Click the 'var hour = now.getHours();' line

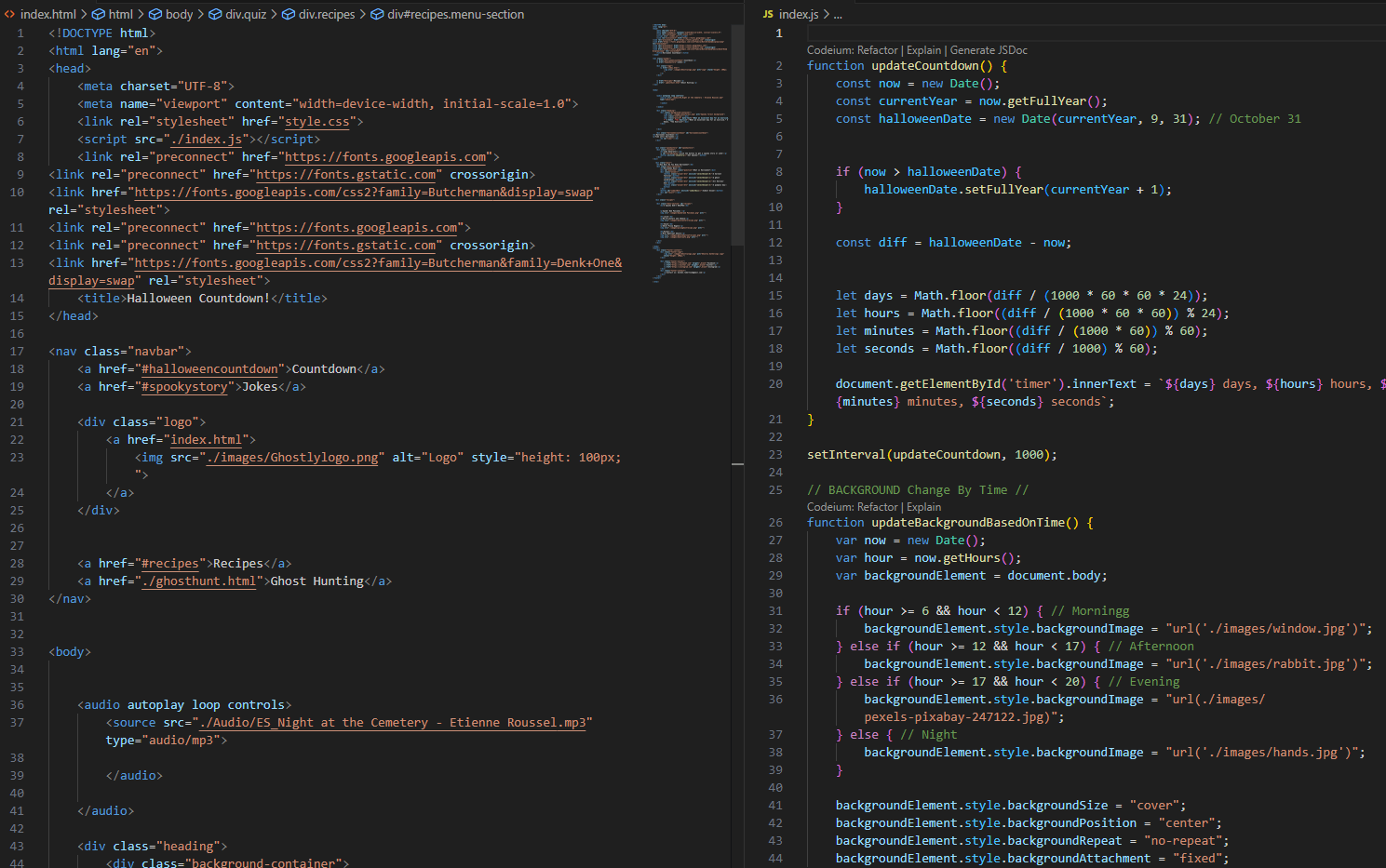click(928, 558)
